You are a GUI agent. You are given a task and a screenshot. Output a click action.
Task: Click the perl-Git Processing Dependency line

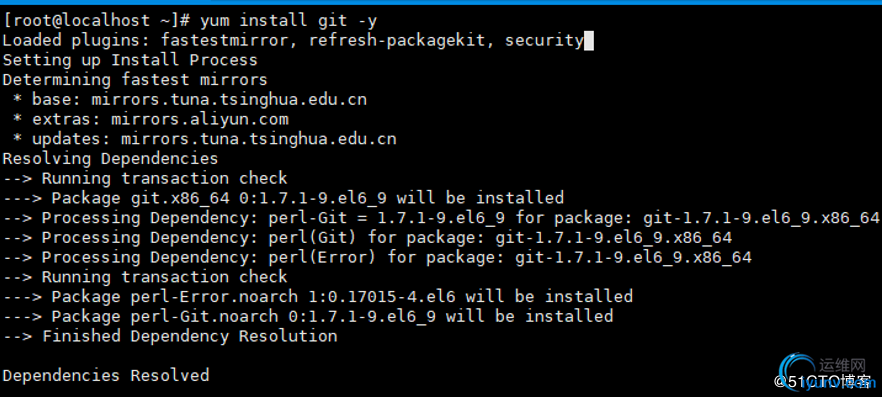(x=441, y=218)
